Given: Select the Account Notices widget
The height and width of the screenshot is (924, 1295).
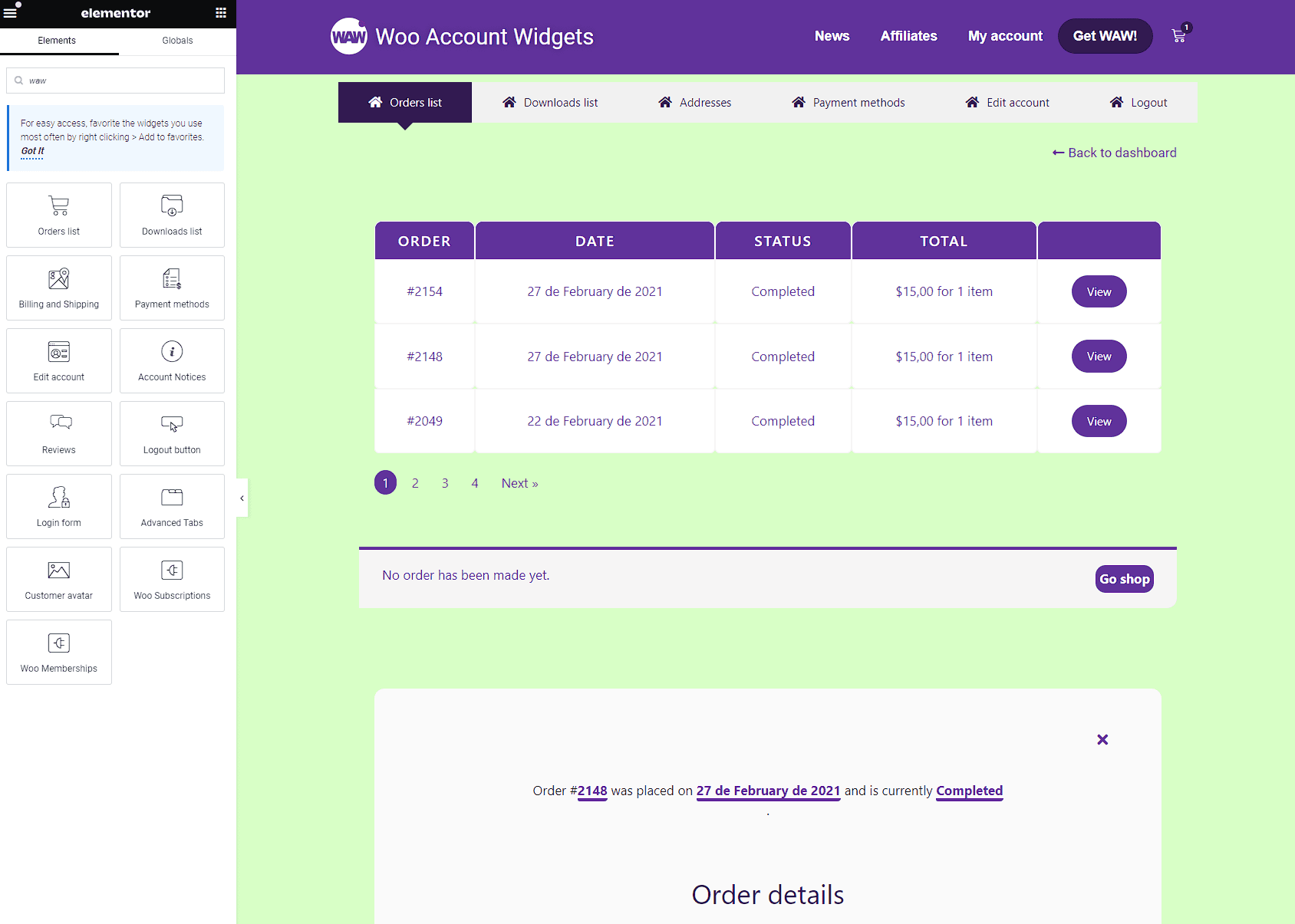Looking at the screenshot, I should (x=172, y=360).
